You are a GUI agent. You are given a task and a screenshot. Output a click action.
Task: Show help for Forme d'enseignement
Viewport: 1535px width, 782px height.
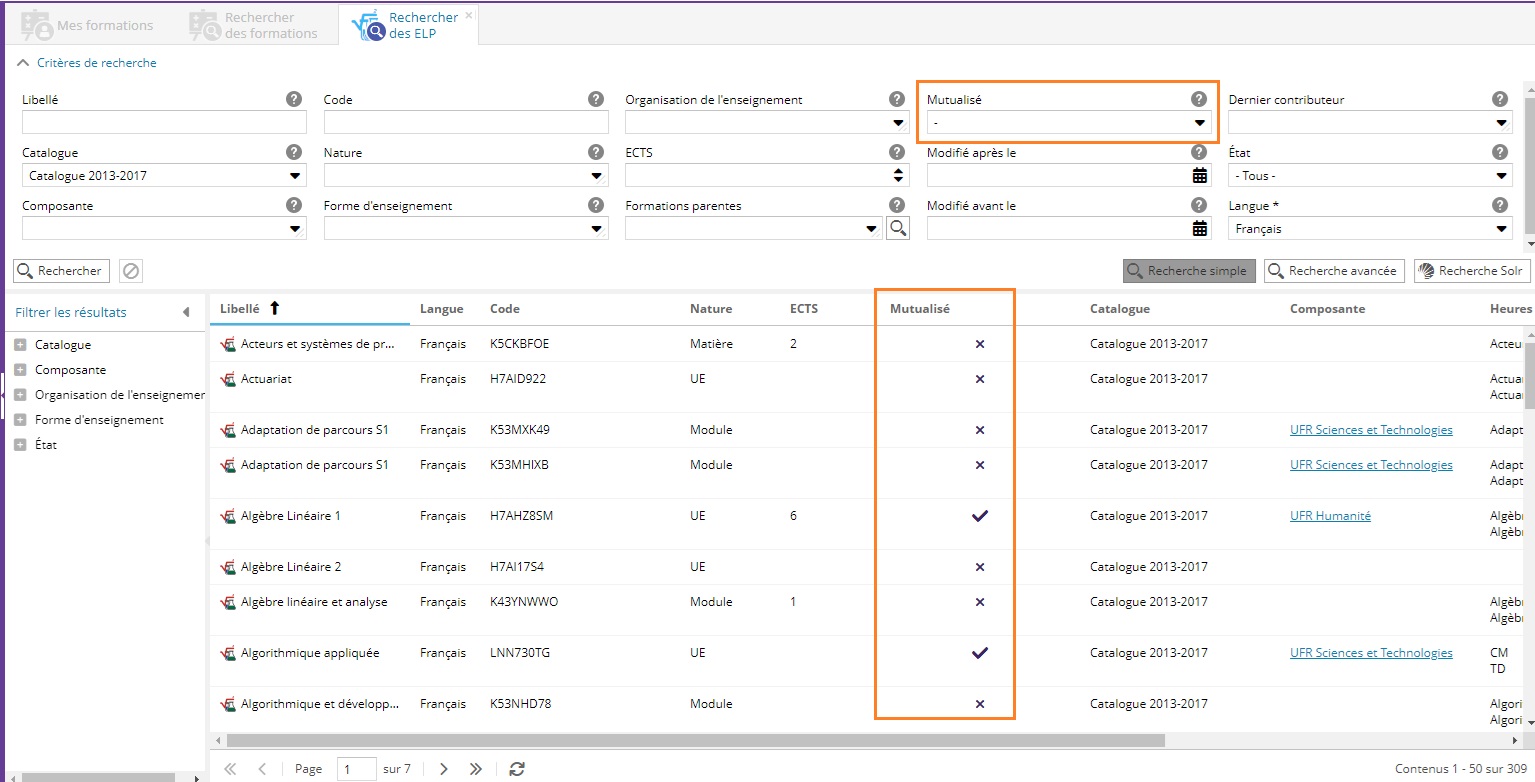(x=596, y=205)
